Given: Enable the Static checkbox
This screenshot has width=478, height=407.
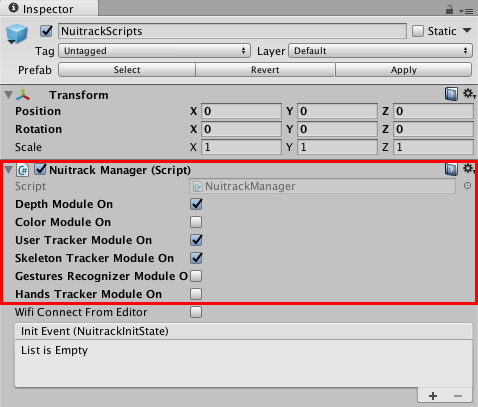Looking at the screenshot, I should click(418, 31).
